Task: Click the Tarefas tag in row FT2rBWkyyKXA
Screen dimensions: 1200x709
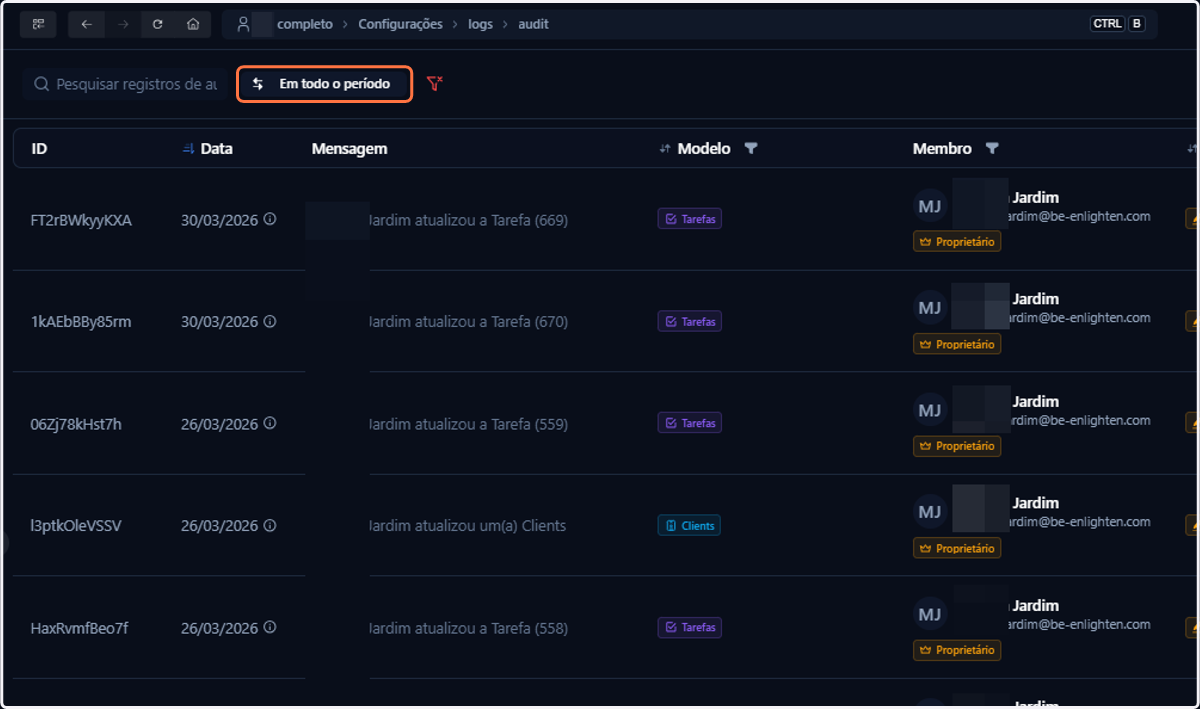Action: [x=689, y=219]
